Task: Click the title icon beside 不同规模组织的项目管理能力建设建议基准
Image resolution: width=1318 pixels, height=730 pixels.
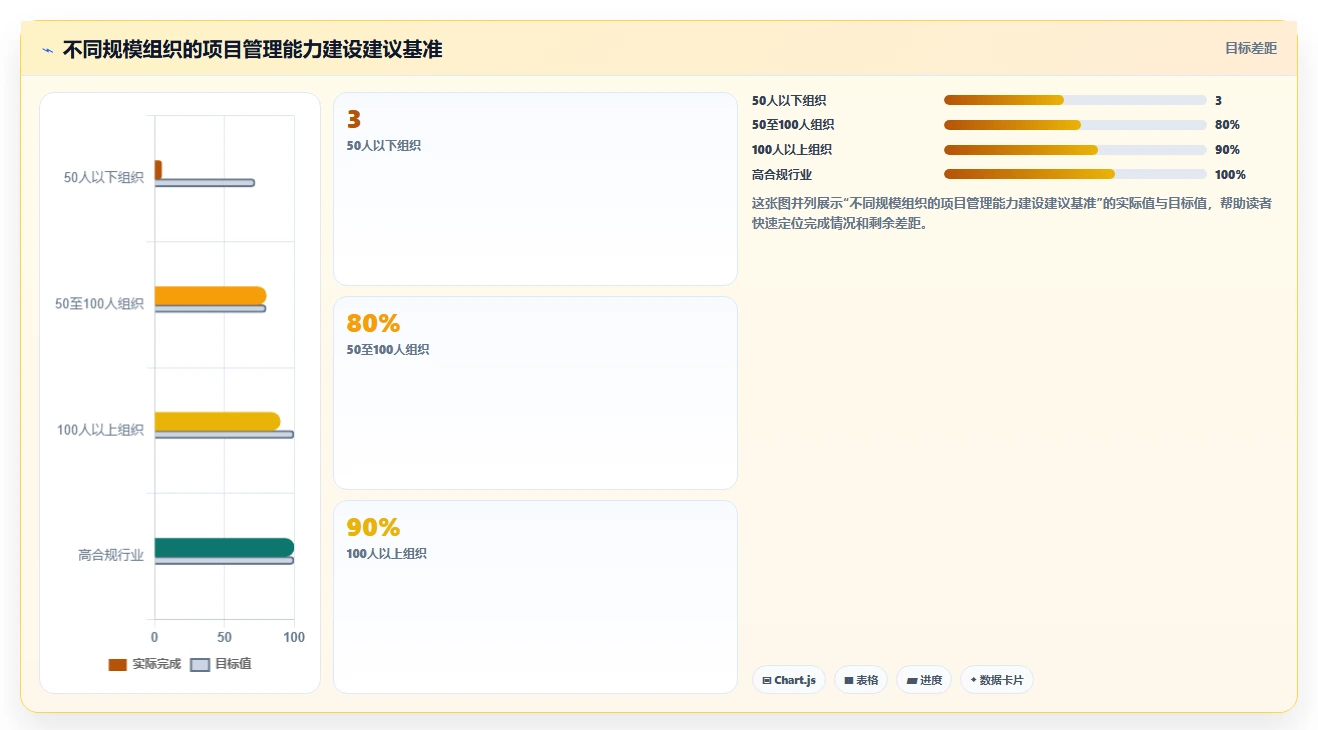Action: click(47, 50)
